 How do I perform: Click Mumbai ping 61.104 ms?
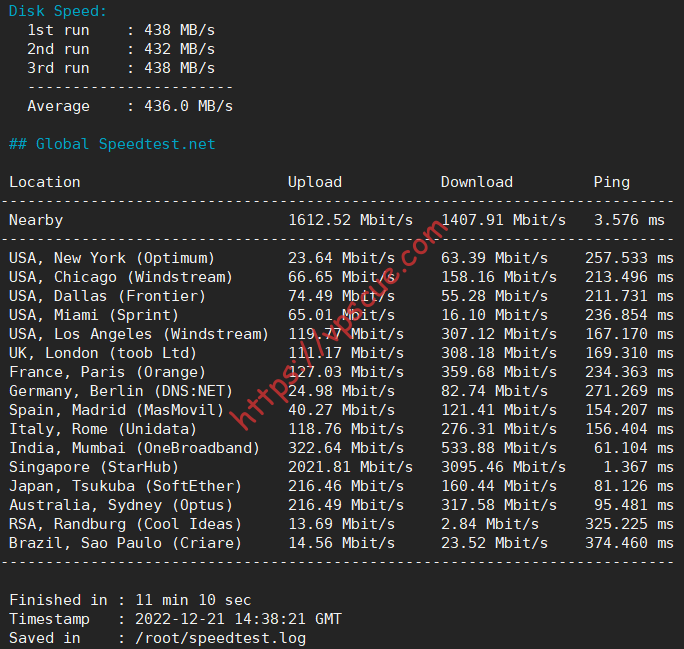[x=634, y=448]
